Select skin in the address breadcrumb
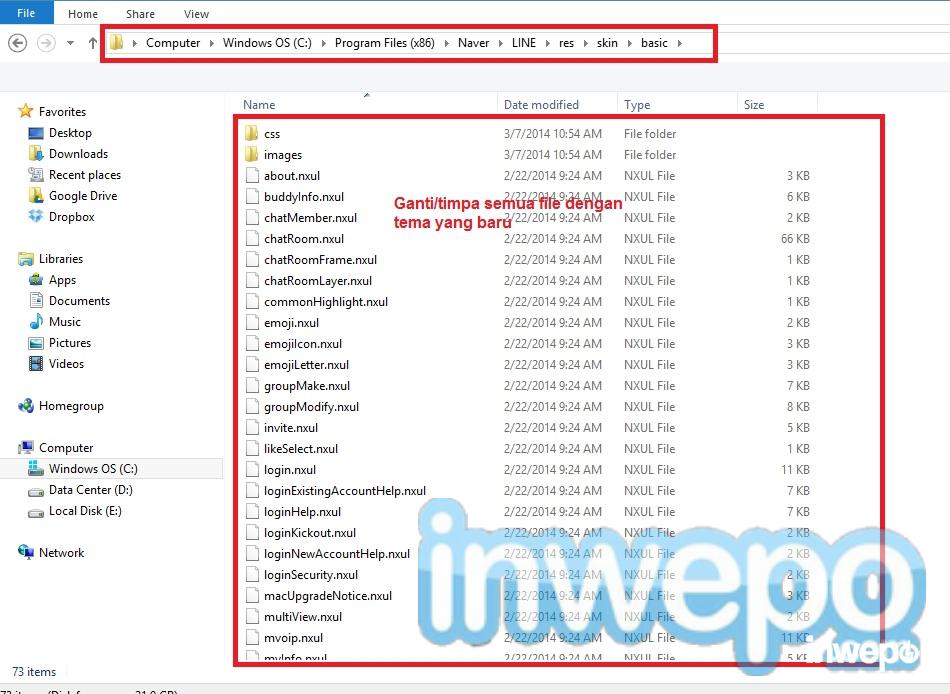 607,43
